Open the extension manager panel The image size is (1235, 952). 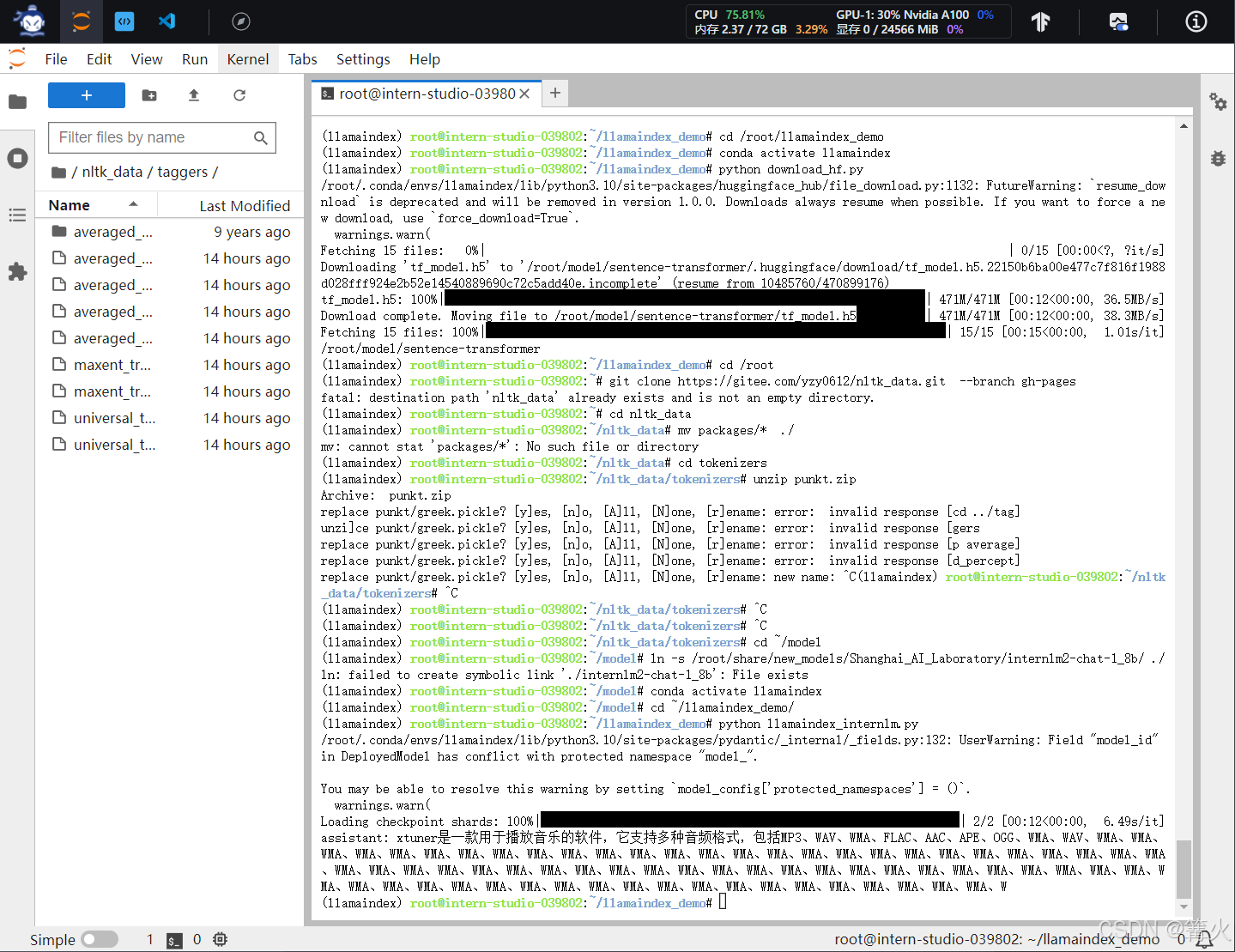pos(17,272)
